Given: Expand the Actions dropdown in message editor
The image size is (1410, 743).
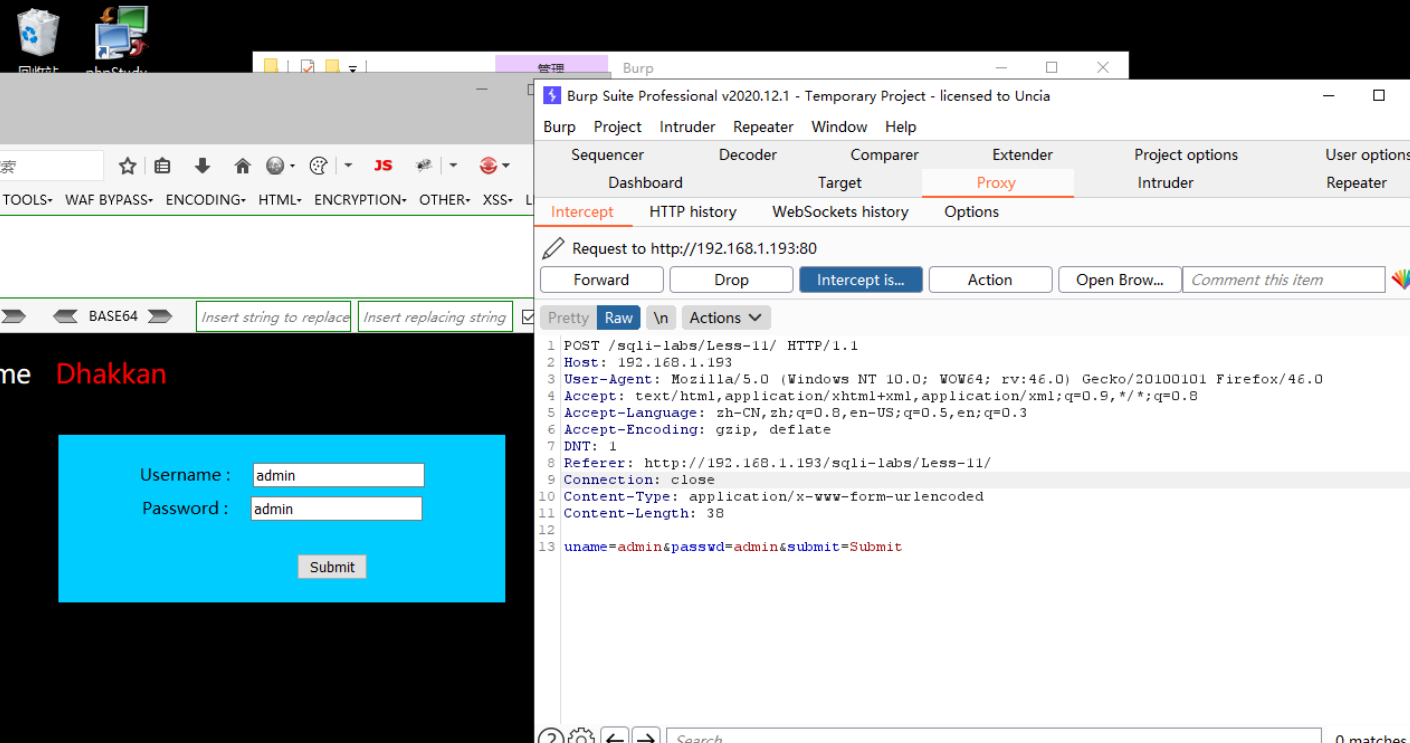Looking at the screenshot, I should [726, 318].
